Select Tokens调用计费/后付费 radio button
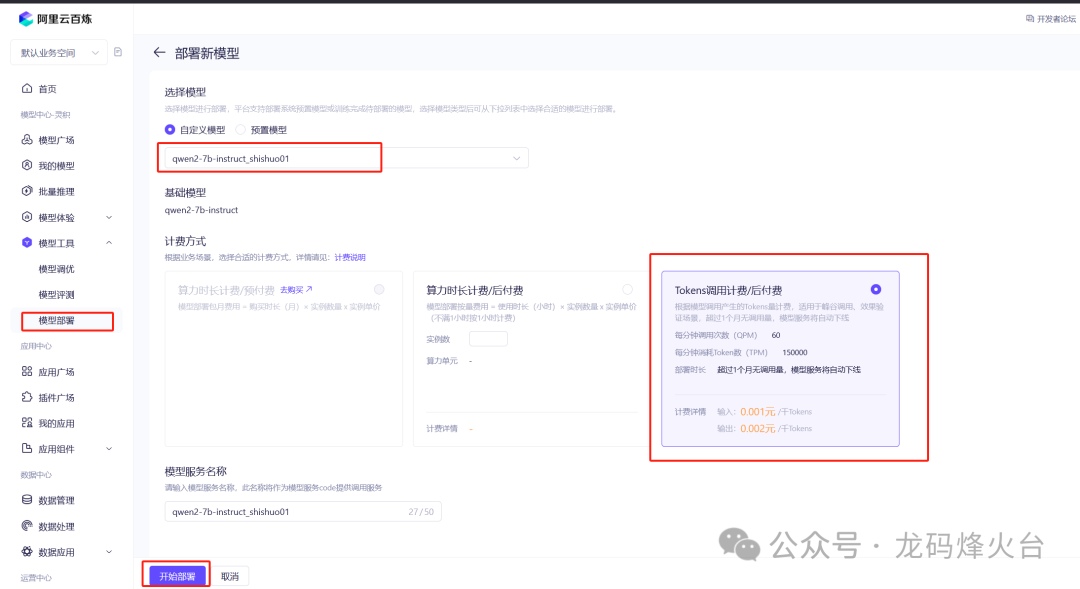The image size is (1080, 589). click(875, 289)
